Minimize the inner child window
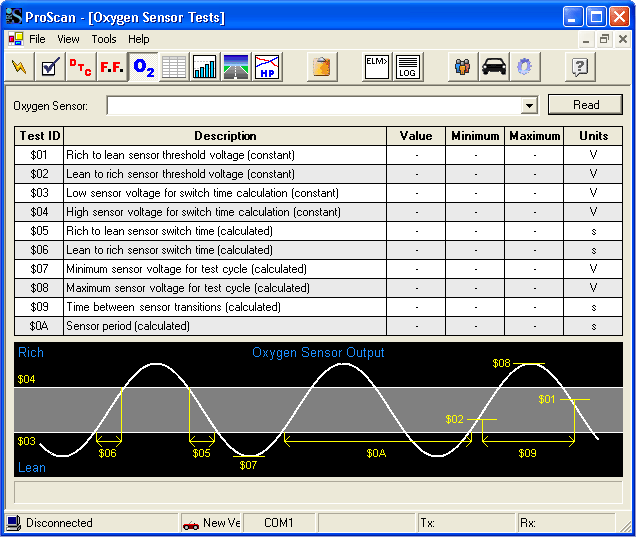This screenshot has height=537, width=636. click(x=586, y=40)
